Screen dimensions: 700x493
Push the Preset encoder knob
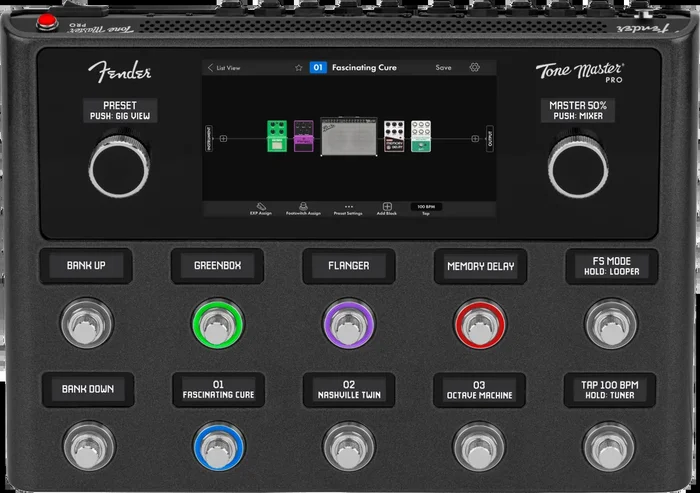tap(119, 168)
